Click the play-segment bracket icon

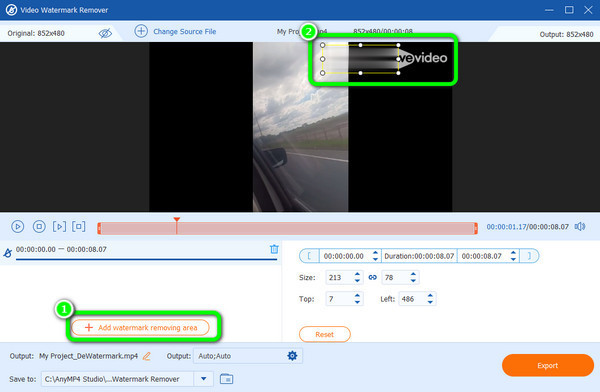click(59, 227)
